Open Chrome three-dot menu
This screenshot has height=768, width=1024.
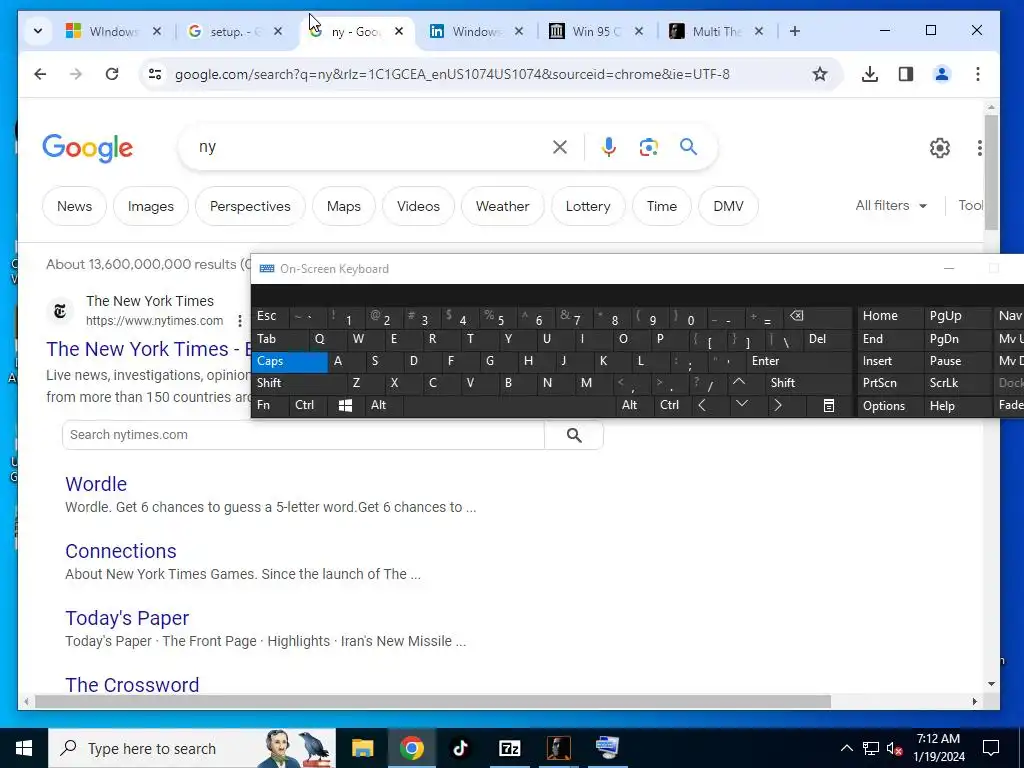pos(977,74)
